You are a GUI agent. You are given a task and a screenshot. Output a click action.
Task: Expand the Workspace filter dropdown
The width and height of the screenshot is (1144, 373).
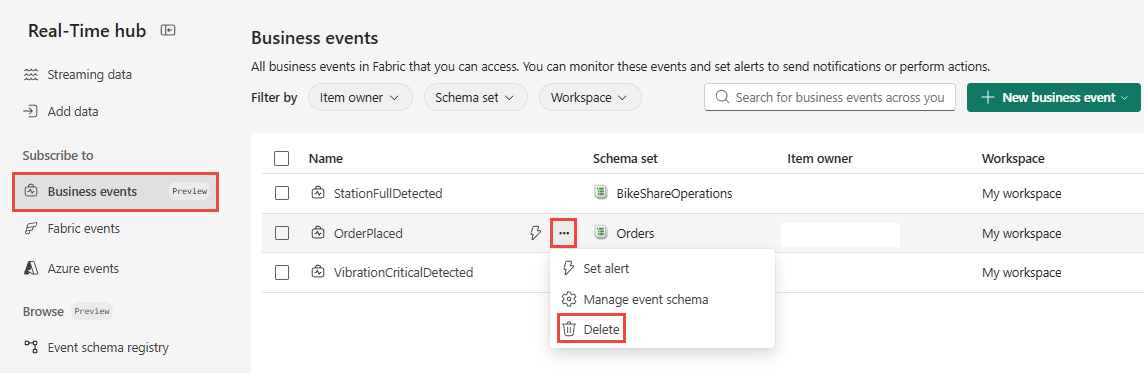pyautogui.click(x=590, y=97)
